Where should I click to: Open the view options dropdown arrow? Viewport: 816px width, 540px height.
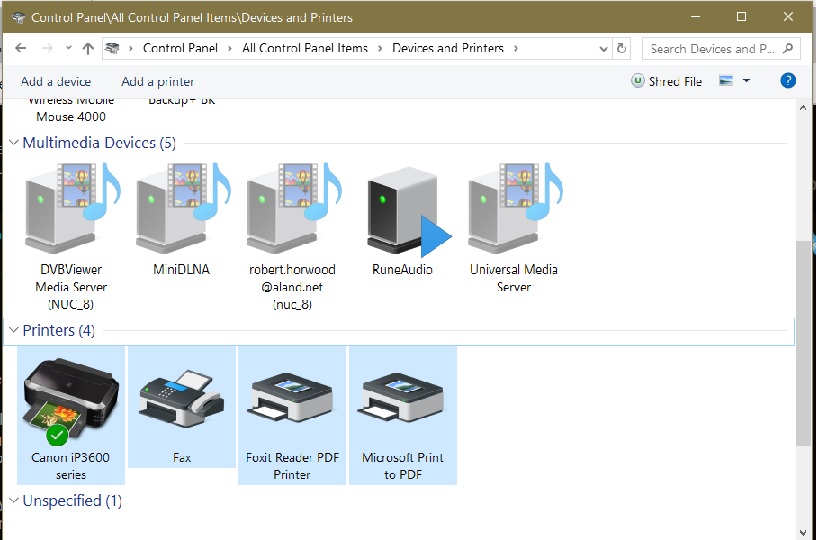pyautogui.click(x=746, y=81)
